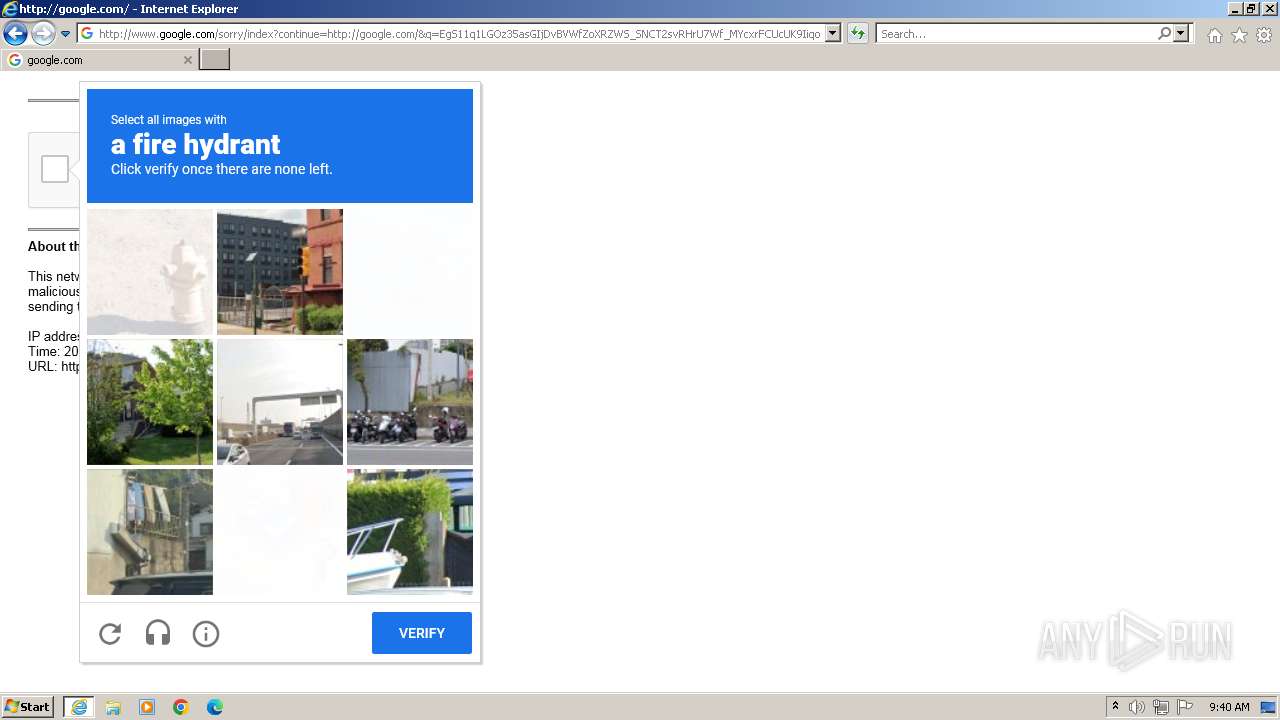1280x720 pixels.
Task: Select the traffic light building tile
Action: pos(280,272)
